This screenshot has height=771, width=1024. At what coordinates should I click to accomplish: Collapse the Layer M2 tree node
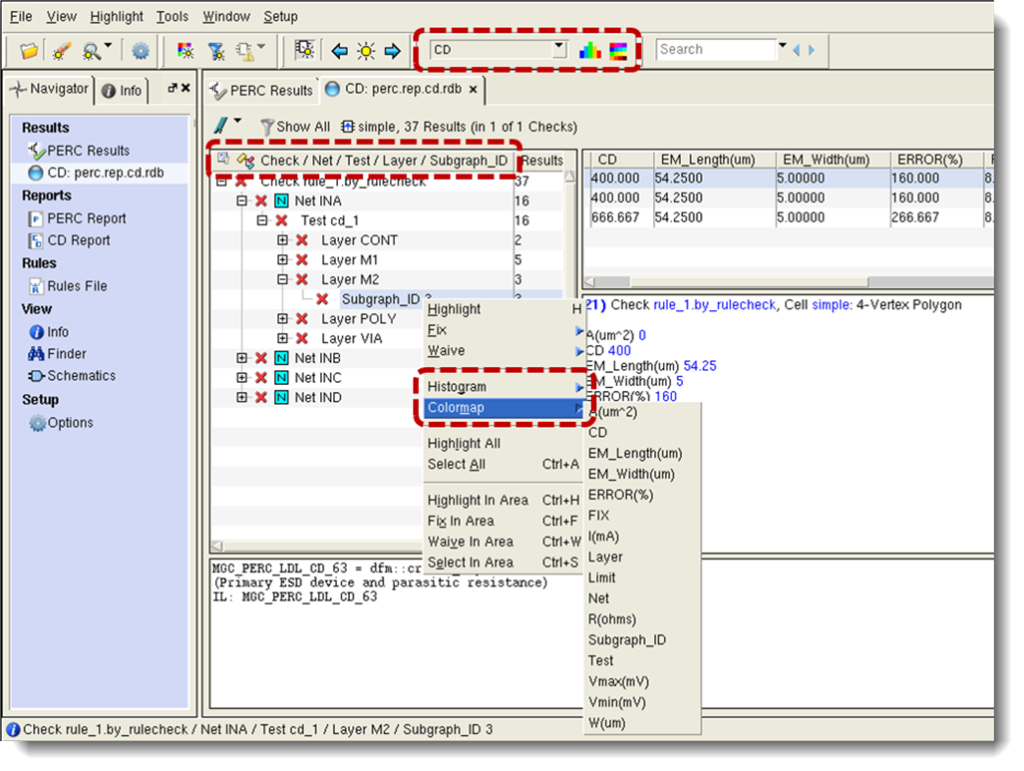282,279
